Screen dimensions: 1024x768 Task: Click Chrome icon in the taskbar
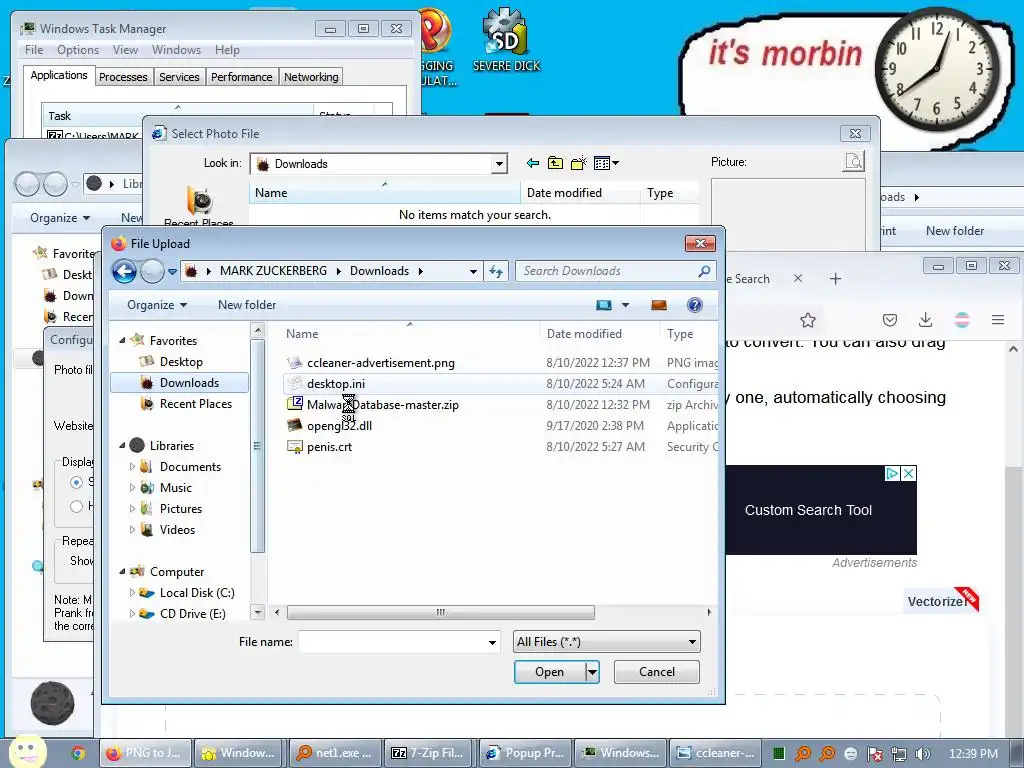[x=78, y=753]
